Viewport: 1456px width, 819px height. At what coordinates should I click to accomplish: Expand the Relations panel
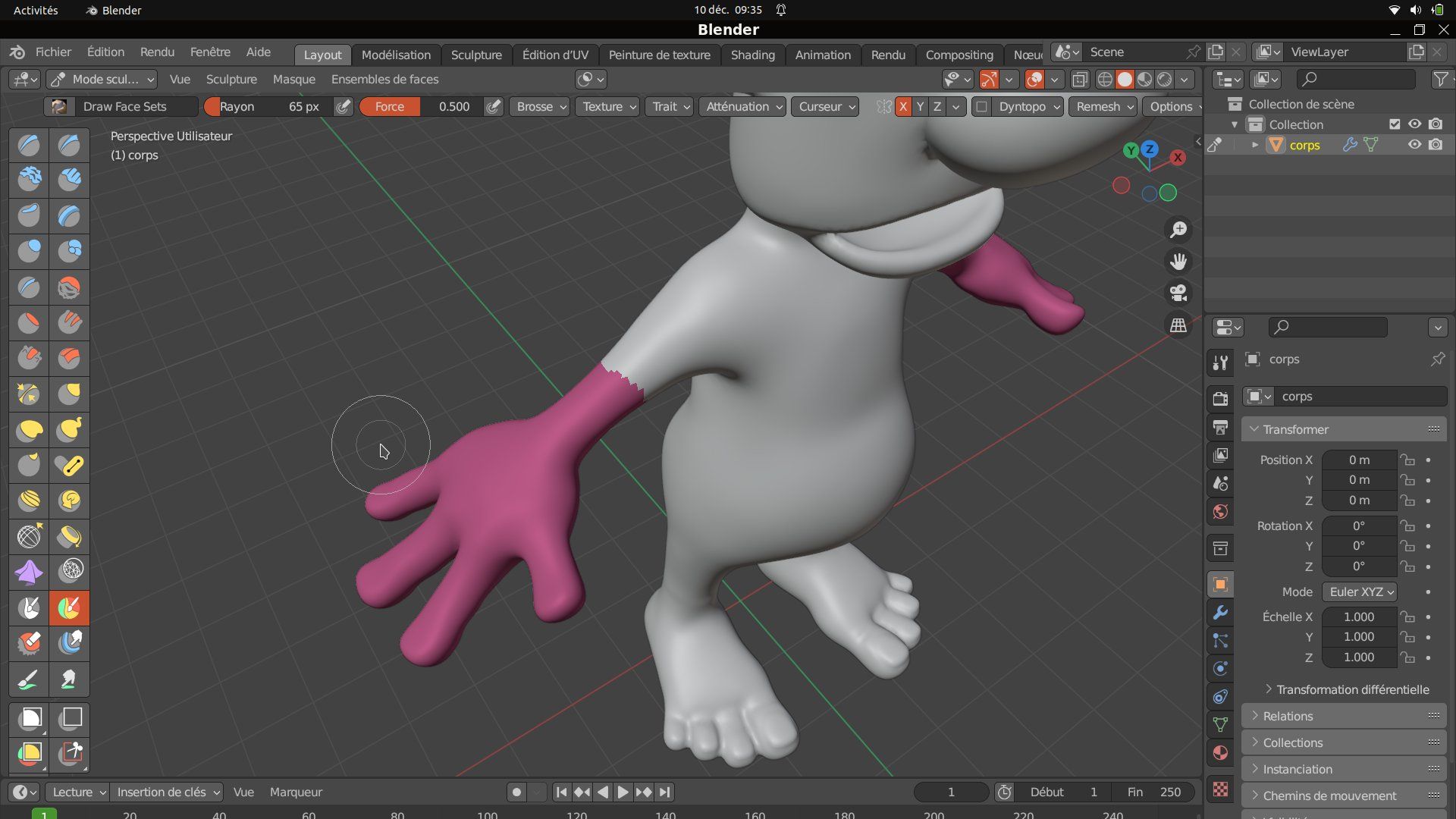coord(1288,716)
